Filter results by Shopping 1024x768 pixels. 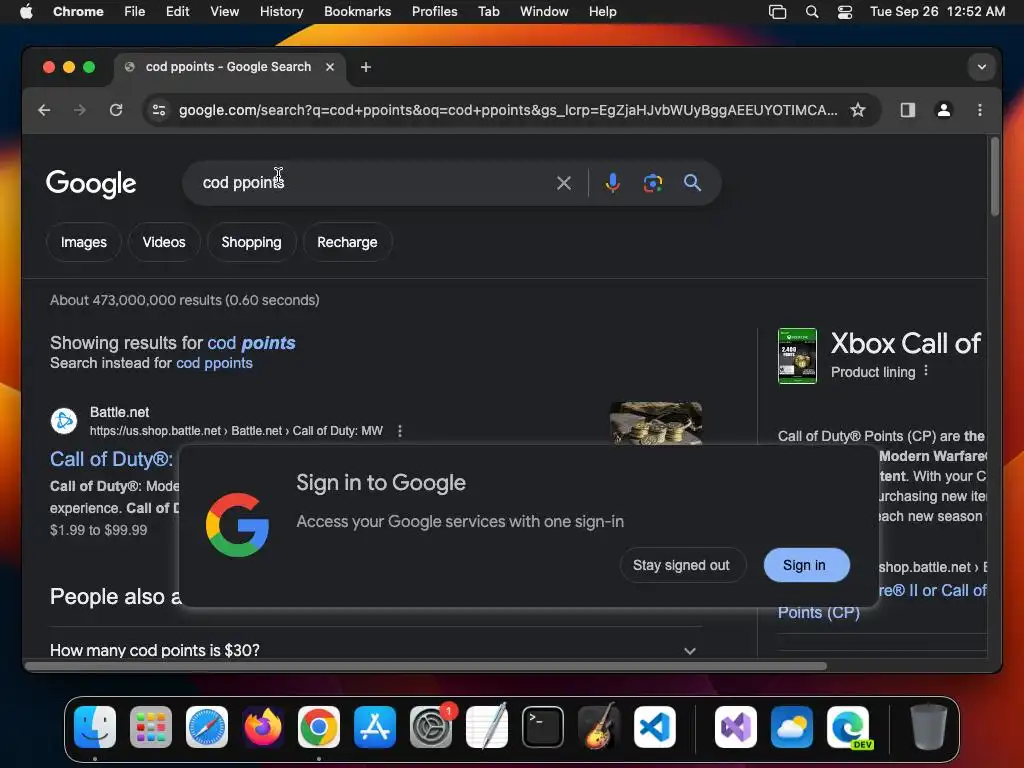pyautogui.click(x=251, y=242)
